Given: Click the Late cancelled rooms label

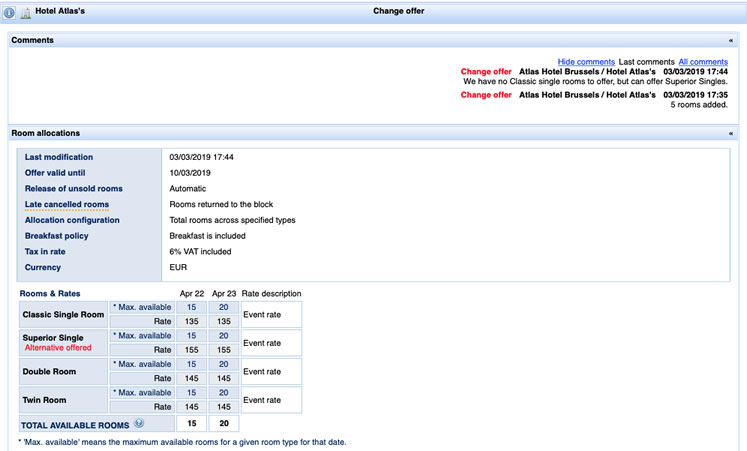Looking at the screenshot, I should click(x=67, y=204).
